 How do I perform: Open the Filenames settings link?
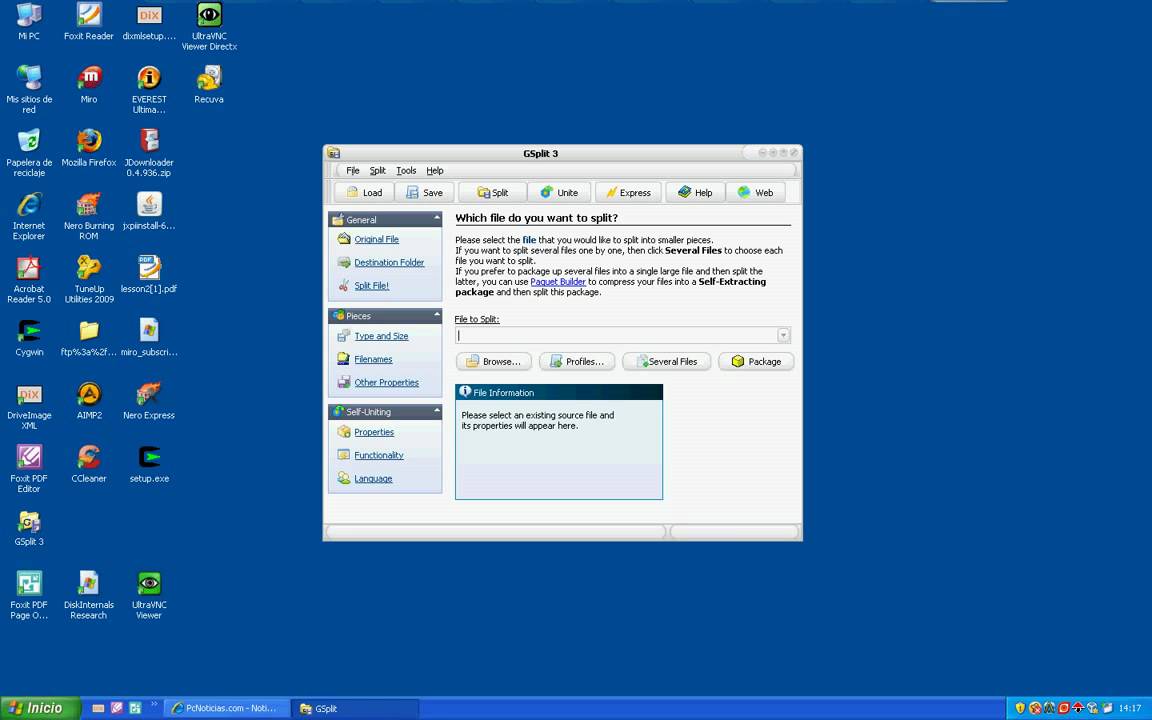coord(372,359)
